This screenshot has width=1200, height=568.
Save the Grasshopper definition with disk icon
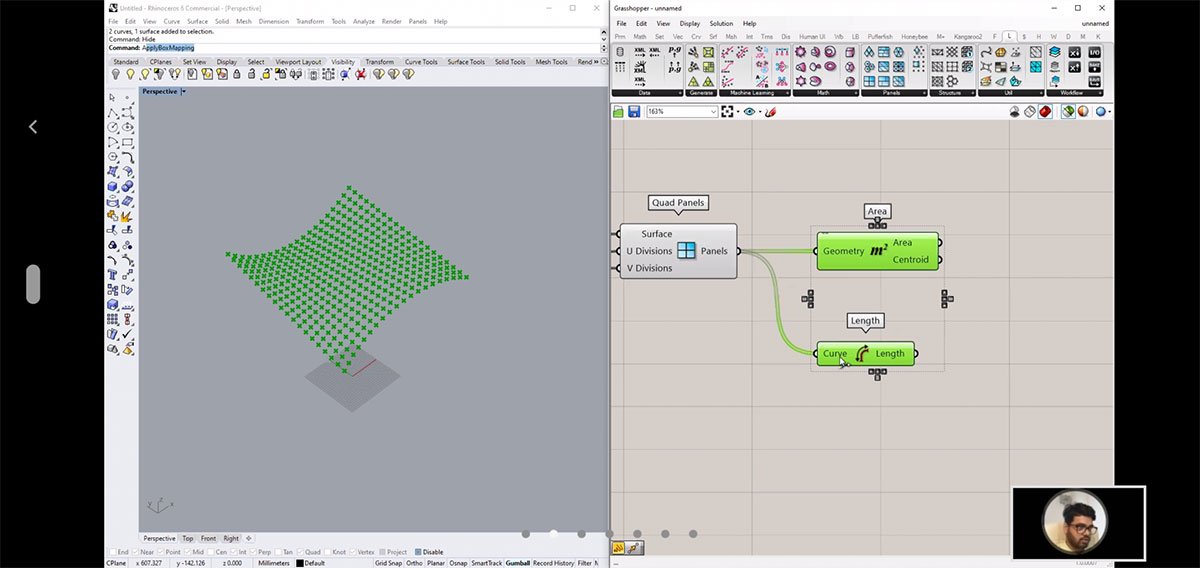coord(634,111)
